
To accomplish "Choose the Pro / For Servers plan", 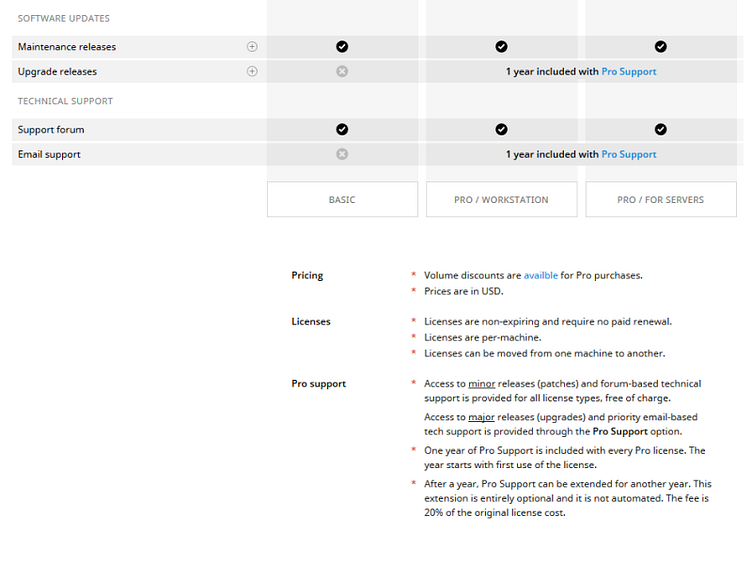I will click(x=660, y=200).
